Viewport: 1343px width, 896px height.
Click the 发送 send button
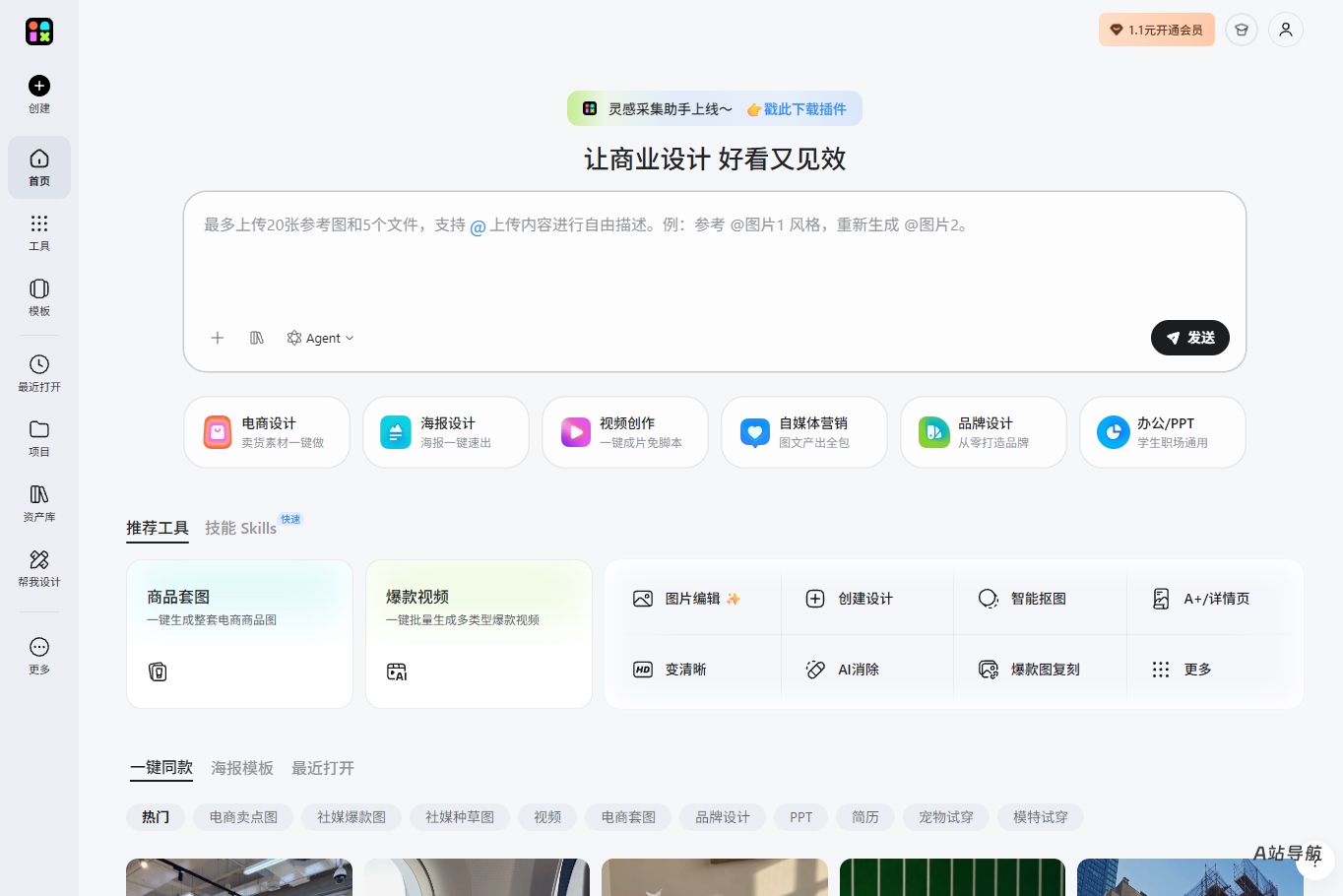(1190, 338)
